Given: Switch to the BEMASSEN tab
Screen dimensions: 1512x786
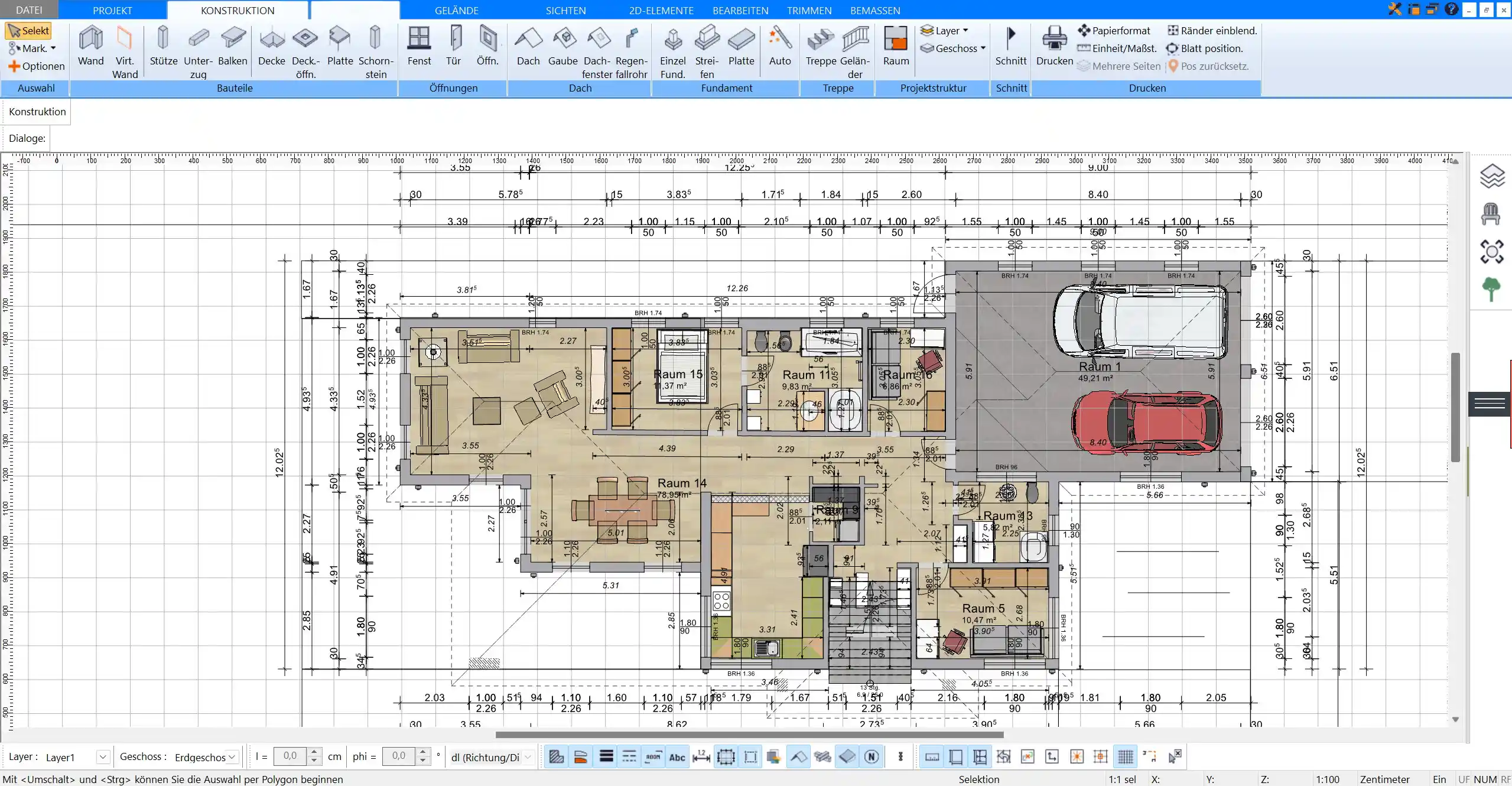Looking at the screenshot, I should pyautogui.click(x=875, y=10).
